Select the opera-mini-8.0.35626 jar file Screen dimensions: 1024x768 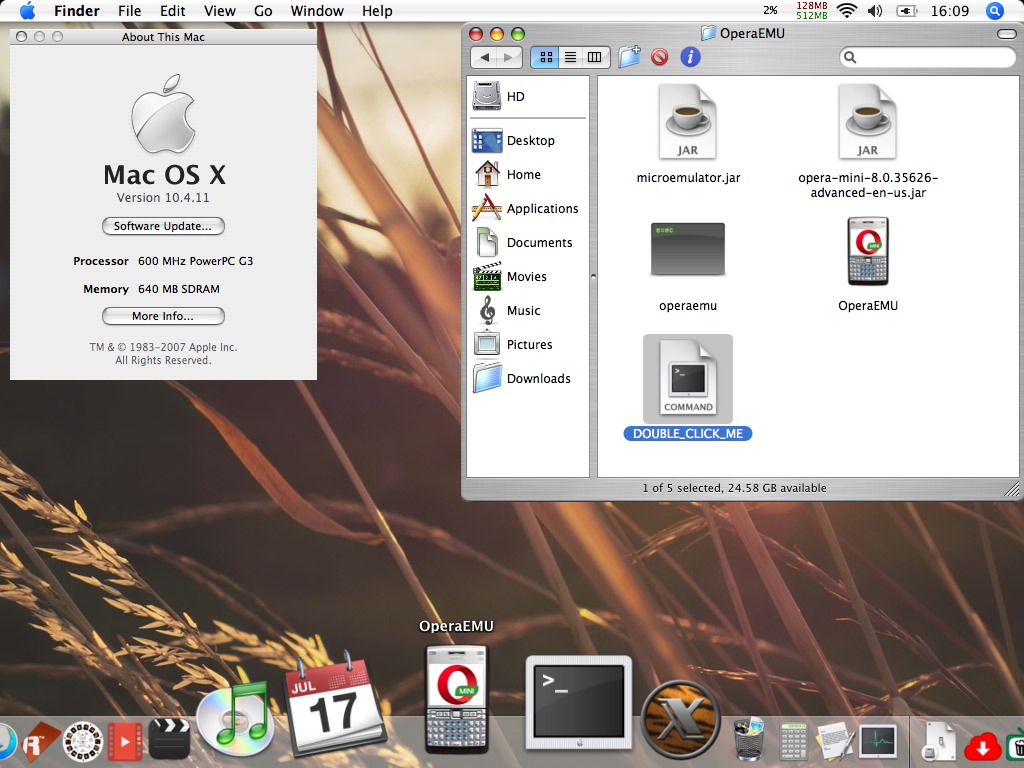868,123
